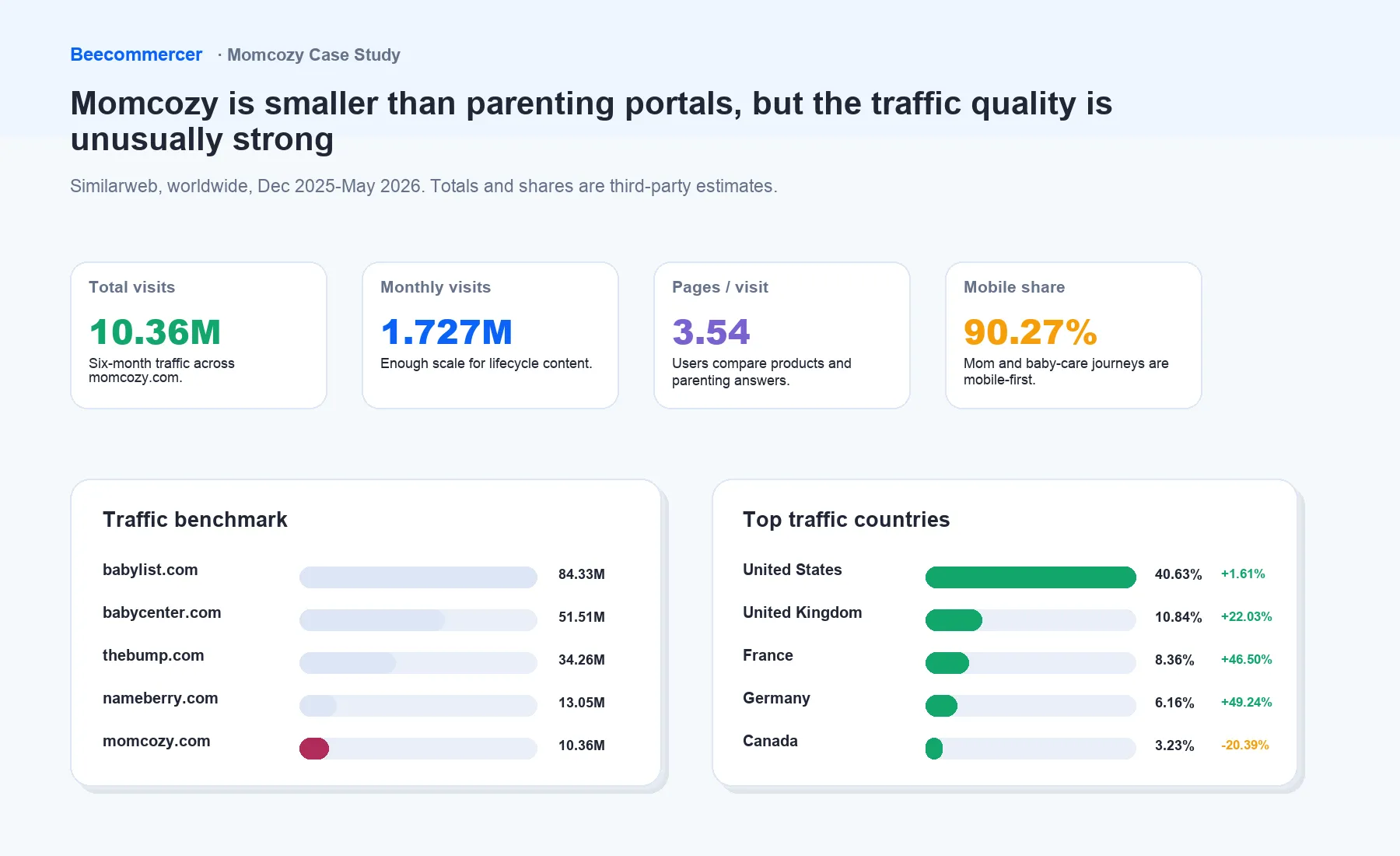Screen dimensions: 1400x856
Task: Click the Germany country label
Action: [x=776, y=698]
